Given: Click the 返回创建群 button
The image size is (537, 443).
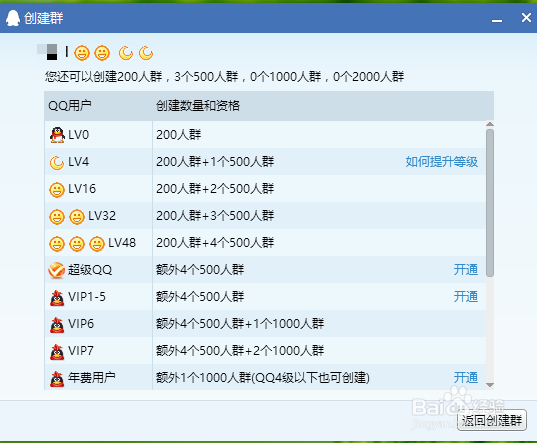Looking at the screenshot, I should coord(491,420).
